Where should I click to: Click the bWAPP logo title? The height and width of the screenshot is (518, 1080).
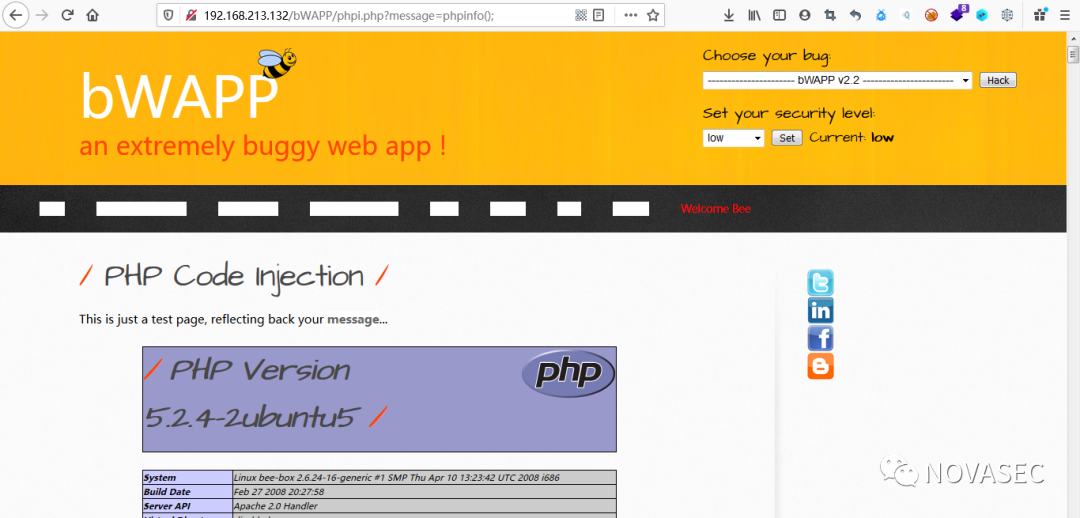tap(179, 95)
